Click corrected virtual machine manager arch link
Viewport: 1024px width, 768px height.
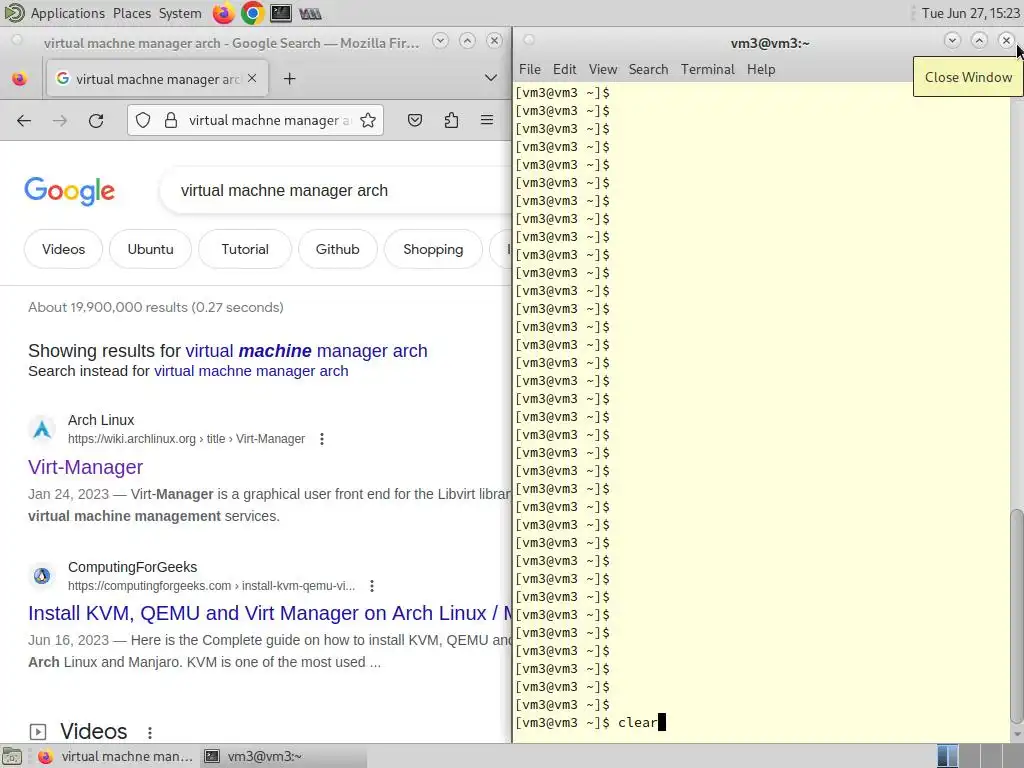[306, 351]
